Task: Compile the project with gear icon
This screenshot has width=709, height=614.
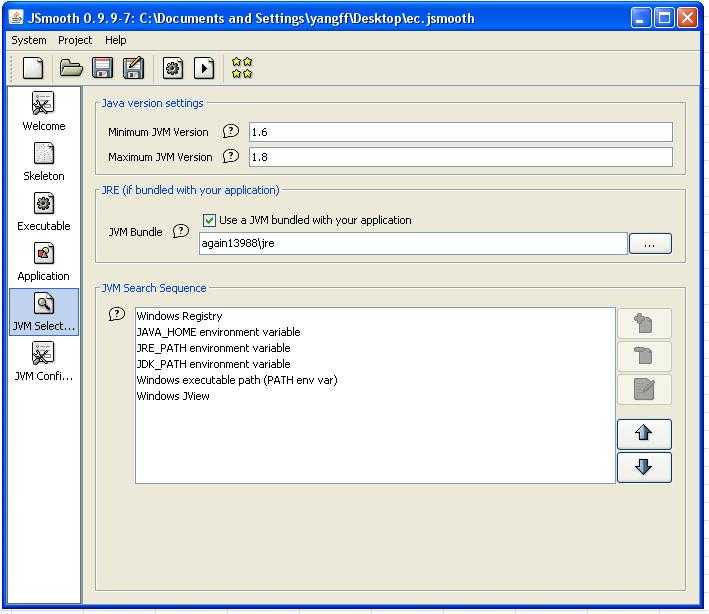Action: 173,68
